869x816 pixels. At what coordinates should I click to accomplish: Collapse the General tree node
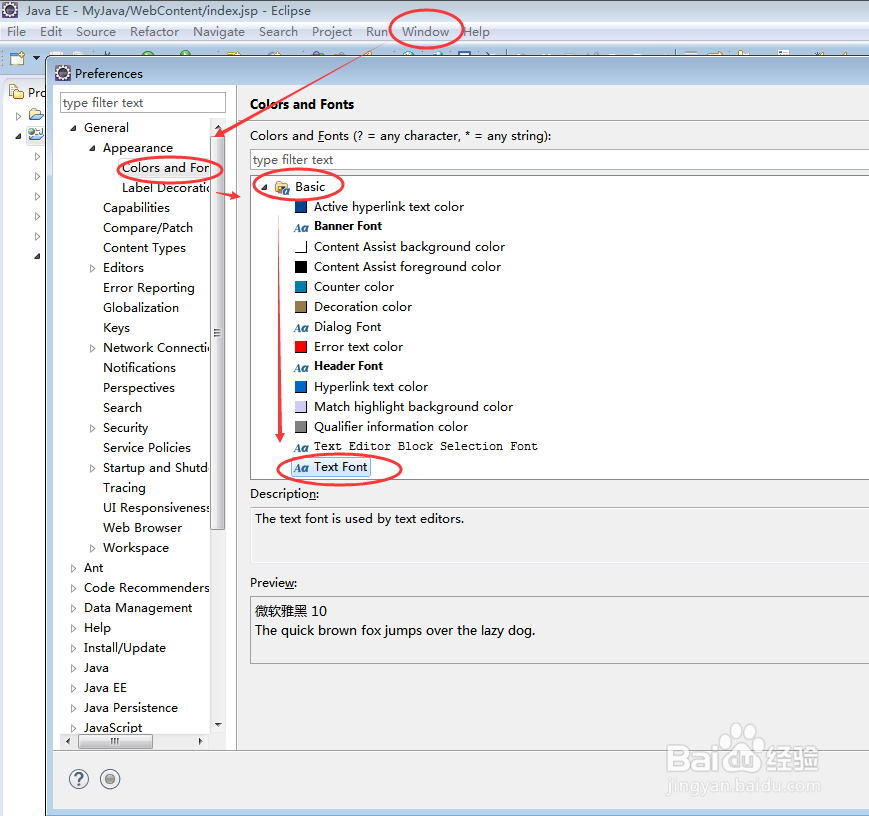(x=73, y=128)
